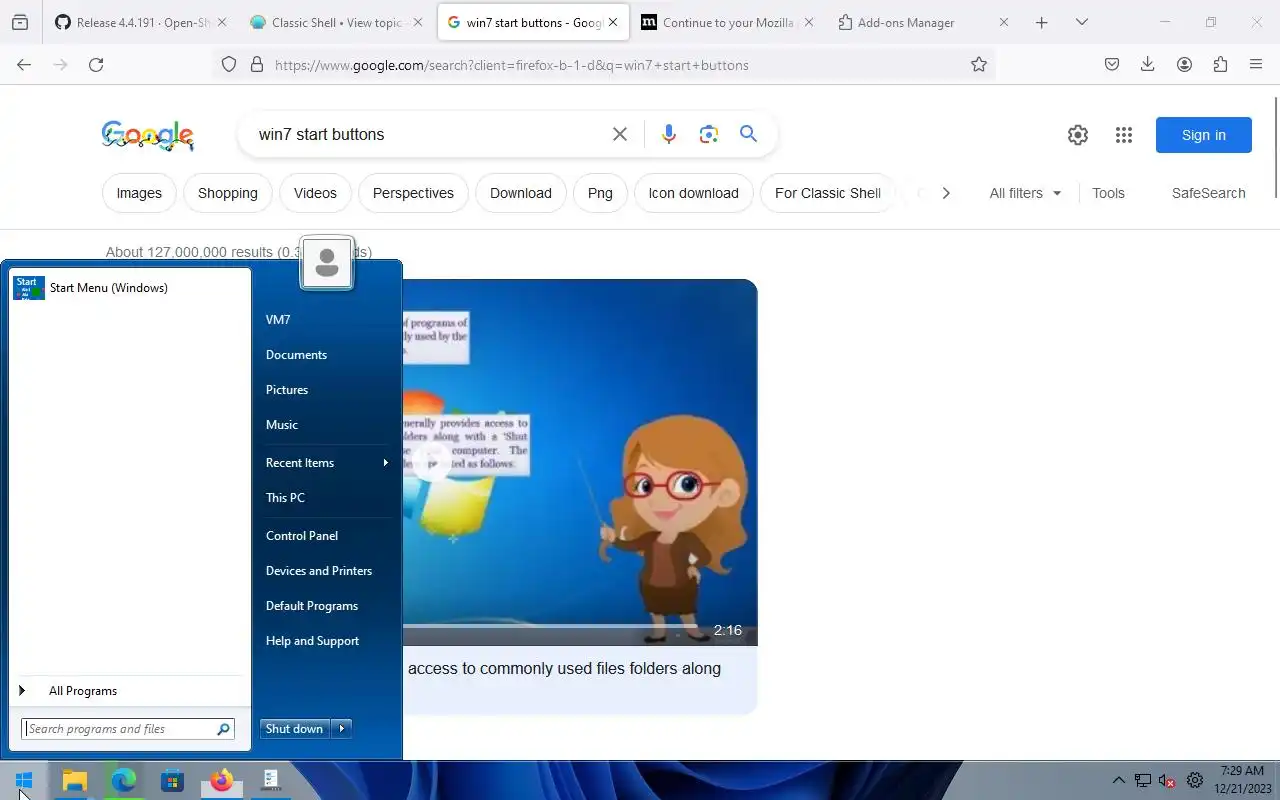Image resolution: width=1280 pixels, height=800 pixels.
Task: Click the Google logo
Action: pyautogui.click(x=148, y=135)
